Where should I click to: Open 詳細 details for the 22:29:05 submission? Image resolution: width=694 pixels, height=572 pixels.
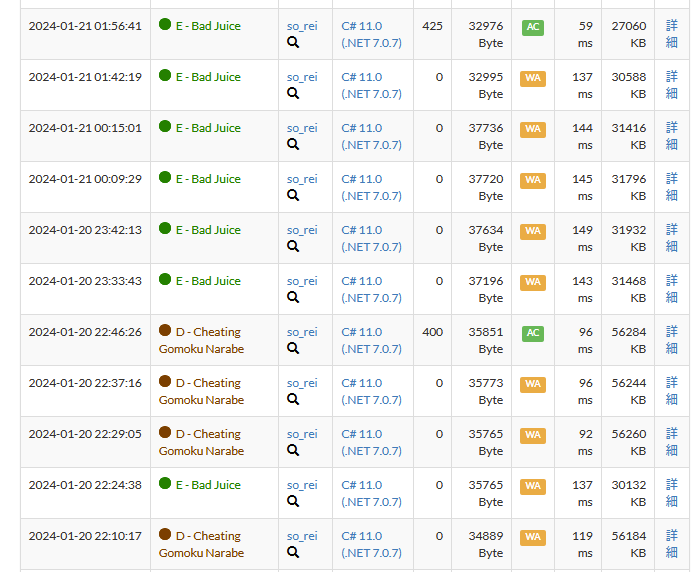click(x=672, y=442)
